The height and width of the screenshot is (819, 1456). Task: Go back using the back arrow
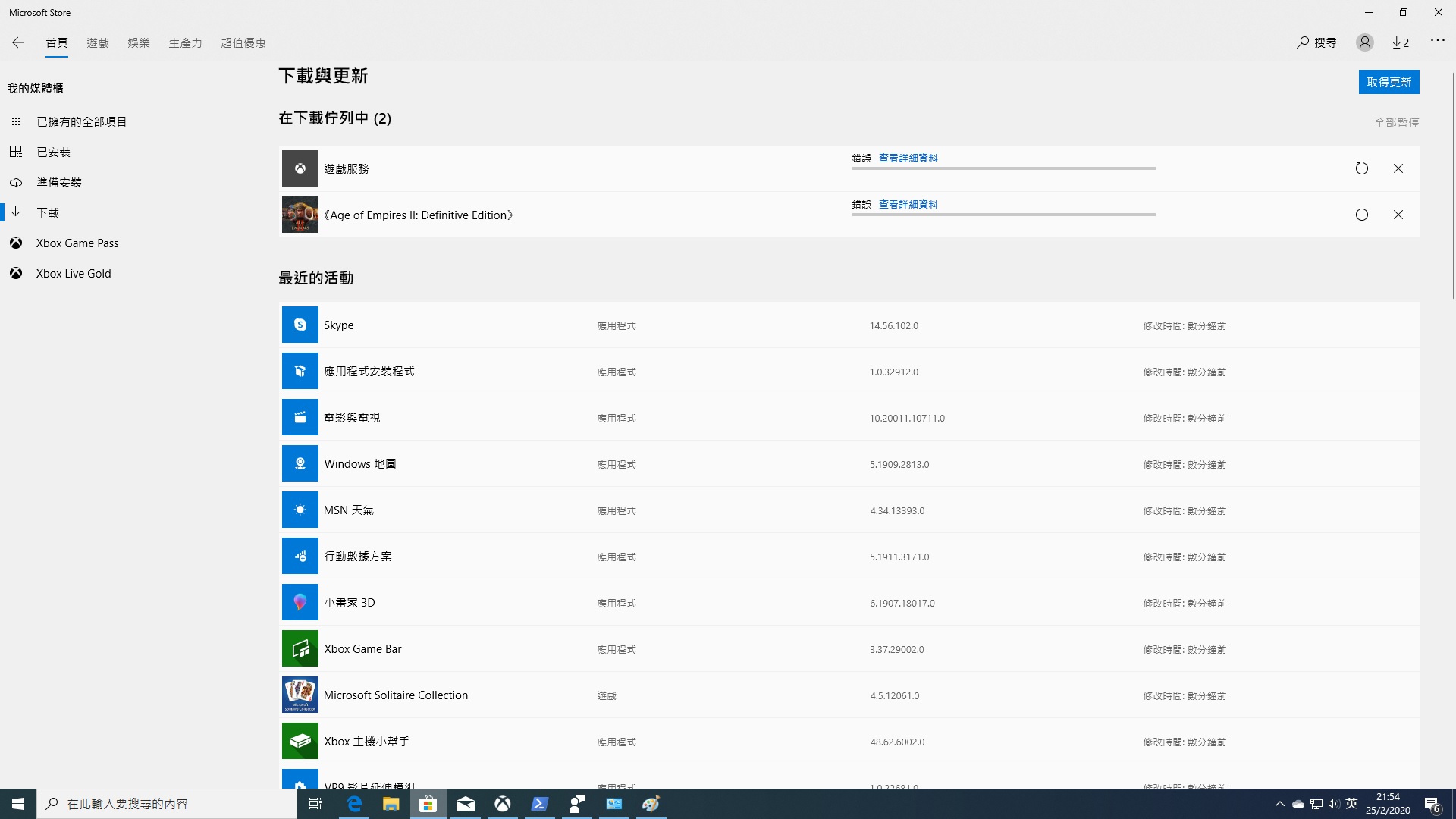pos(18,42)
